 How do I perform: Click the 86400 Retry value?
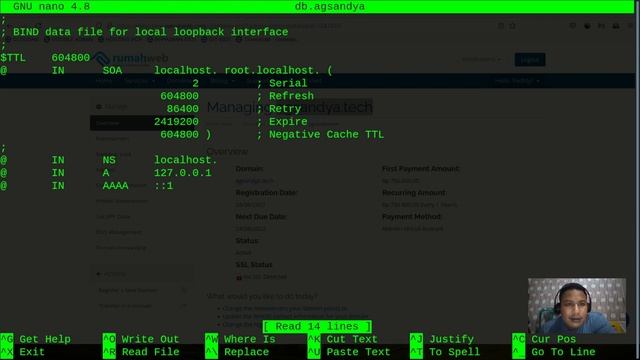point(183,109)
